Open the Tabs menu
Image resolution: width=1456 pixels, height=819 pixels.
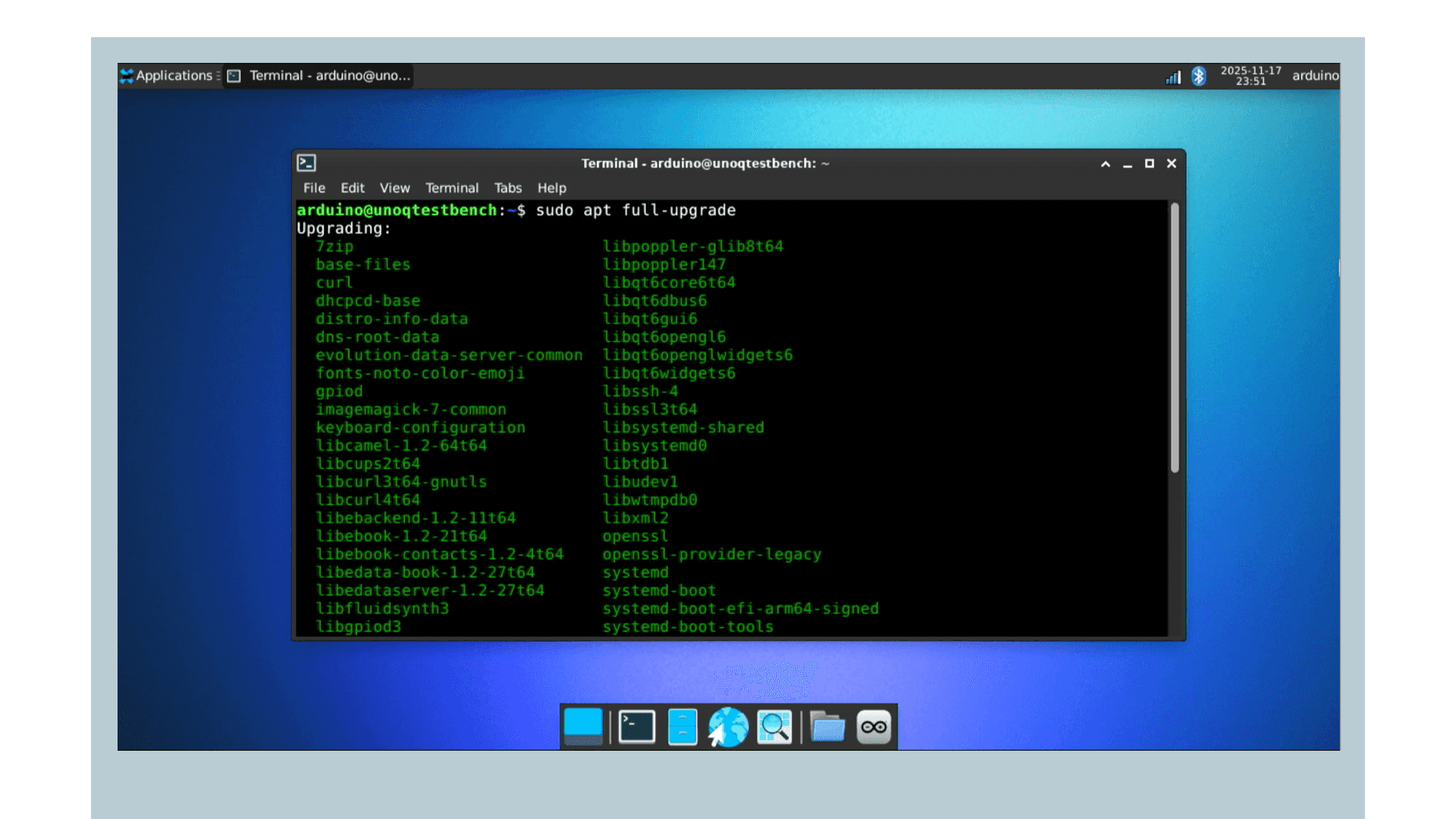[x=507, y=188]
